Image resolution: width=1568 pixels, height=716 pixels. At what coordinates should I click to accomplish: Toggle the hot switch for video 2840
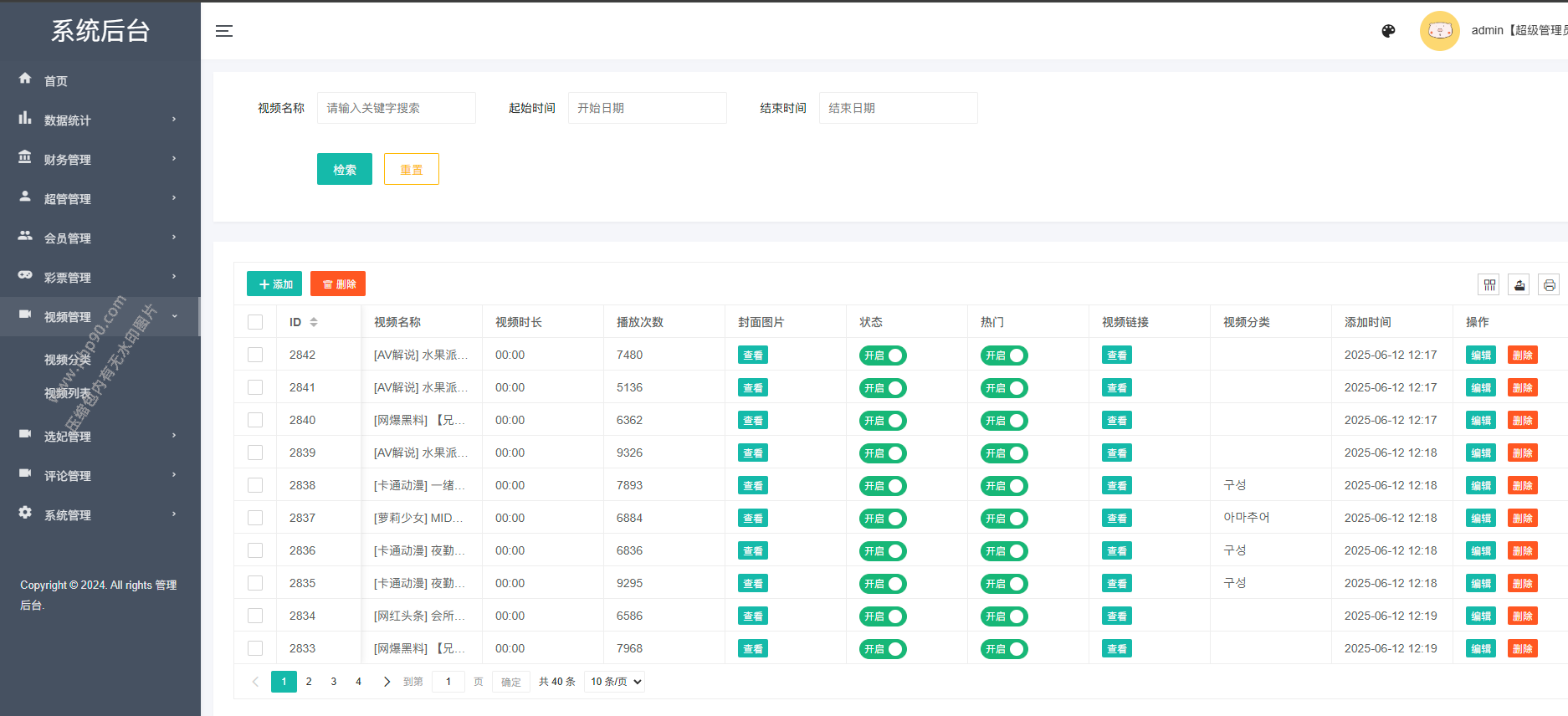tap(1004, 421)
